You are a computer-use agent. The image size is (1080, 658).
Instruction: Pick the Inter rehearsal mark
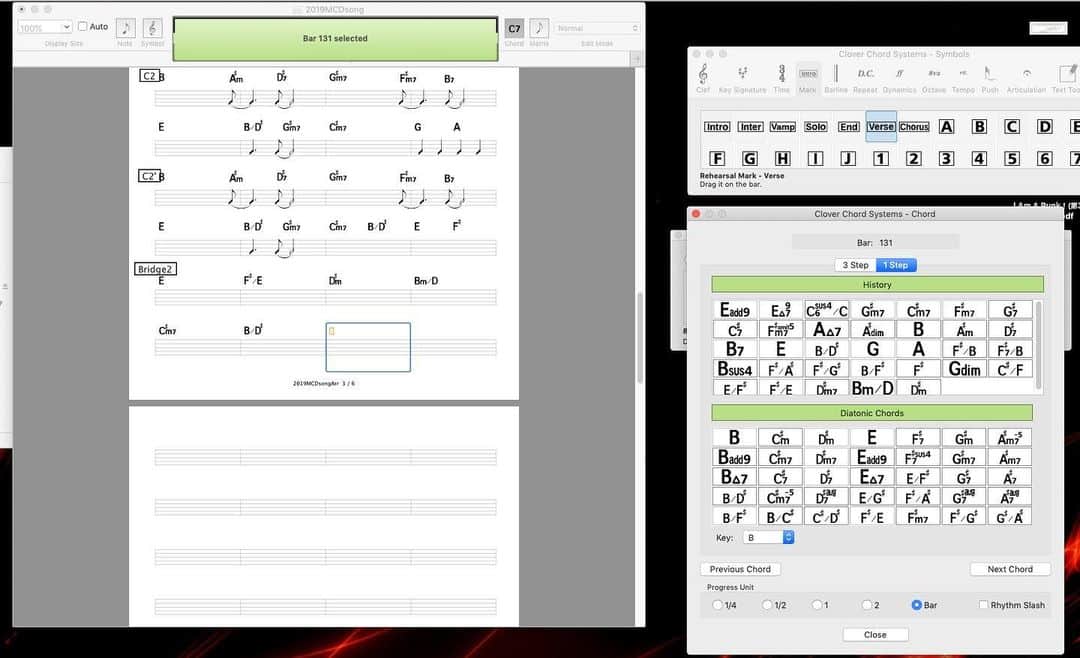click(750, 127)
